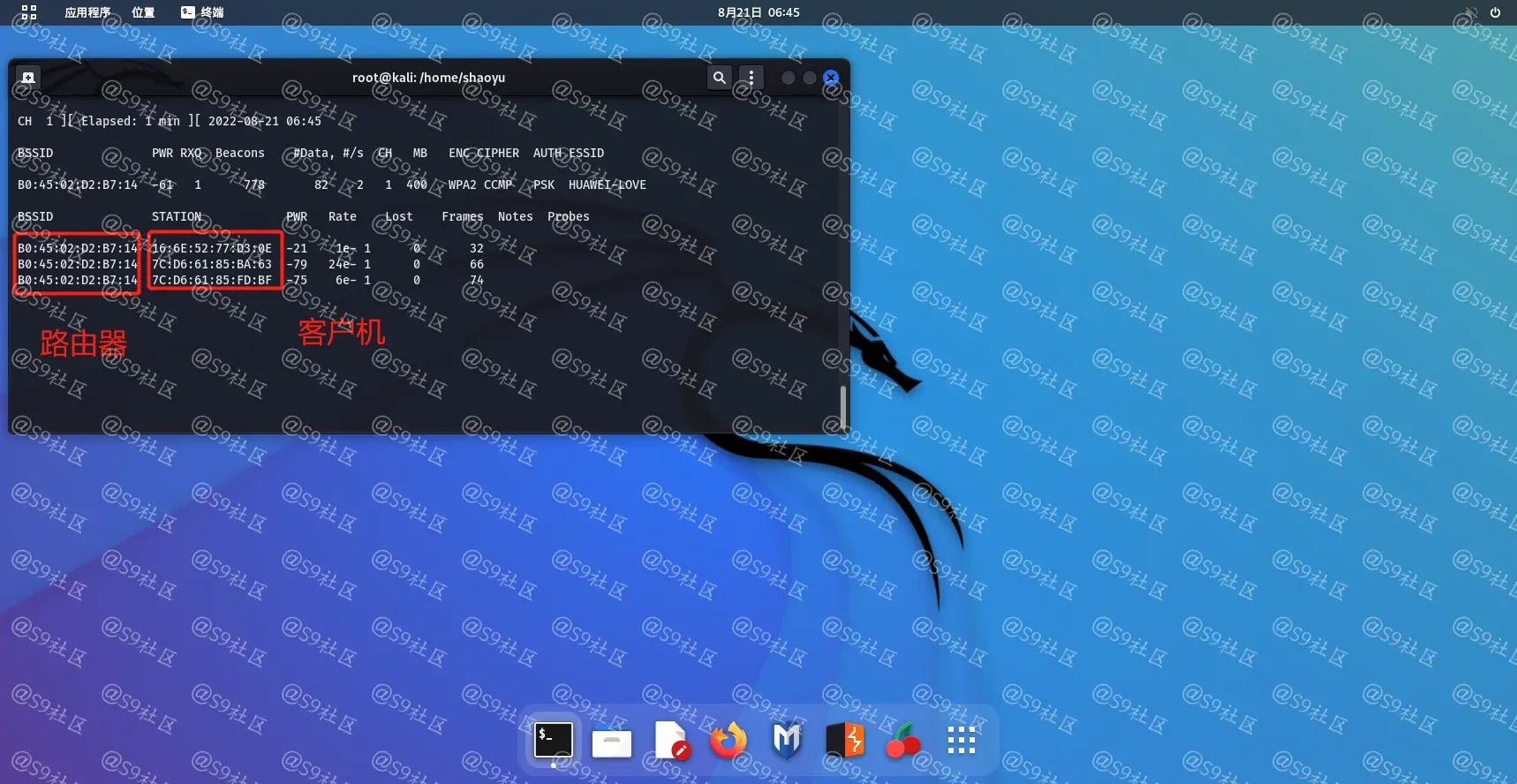Open a new tab in the terminal

point(28,78)
